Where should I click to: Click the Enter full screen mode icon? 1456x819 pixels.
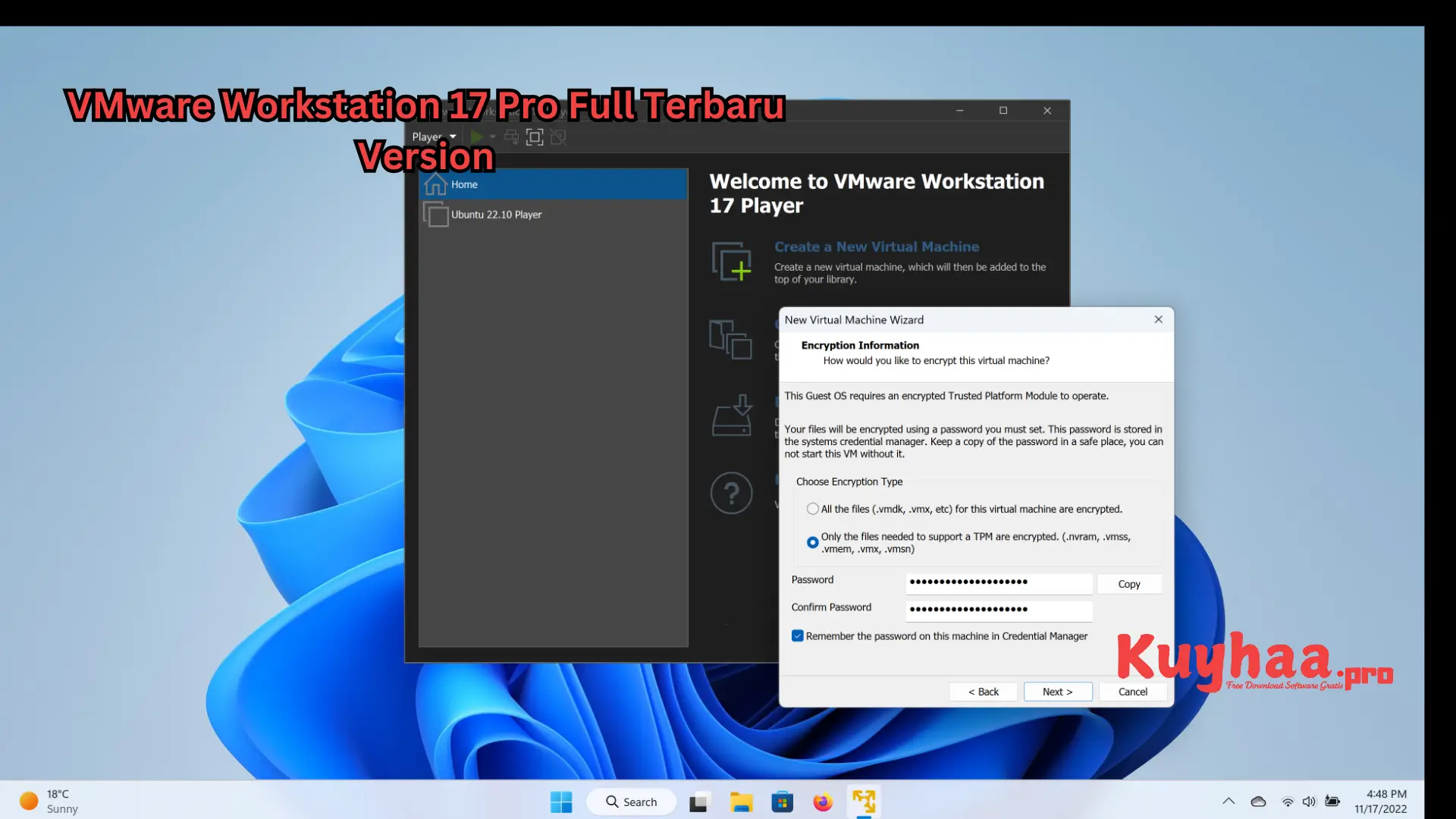(x=535, y=137)
